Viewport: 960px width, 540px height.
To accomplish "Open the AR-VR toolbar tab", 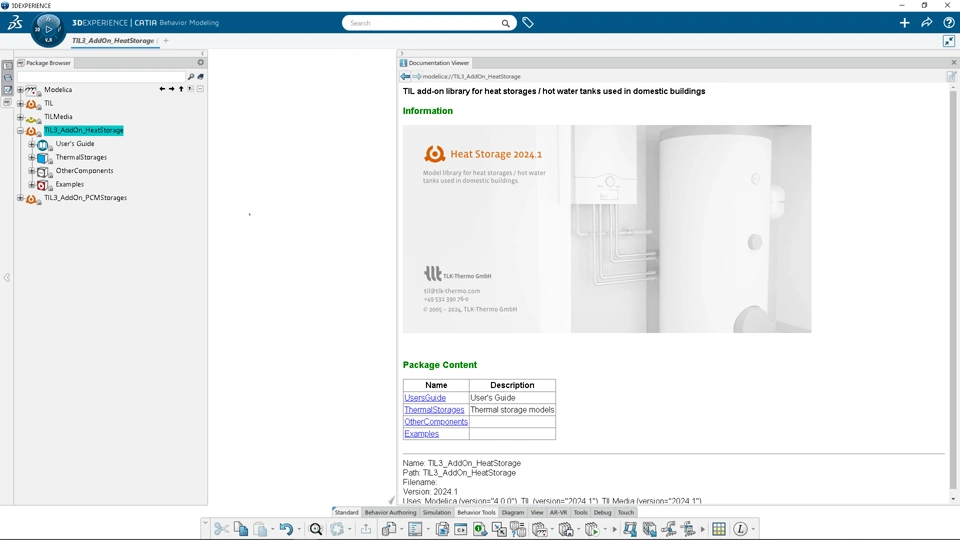I will click(x=558, y=512).
